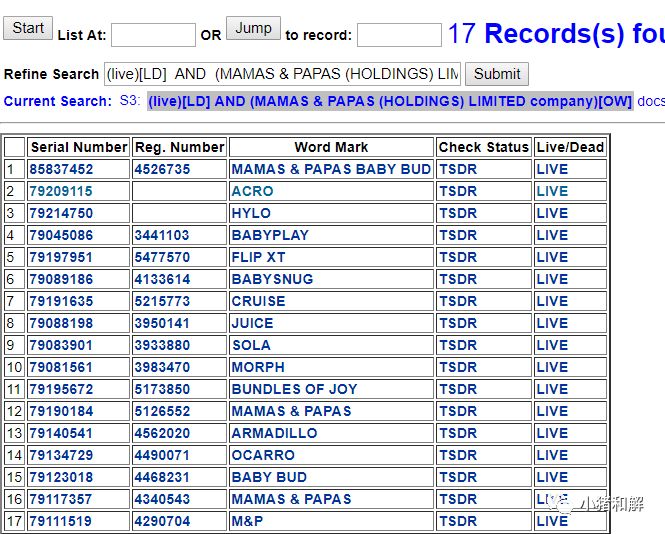The image size is (665, 534).
Task: Open serial number 79134729
Action: click(x=61, y=456)
